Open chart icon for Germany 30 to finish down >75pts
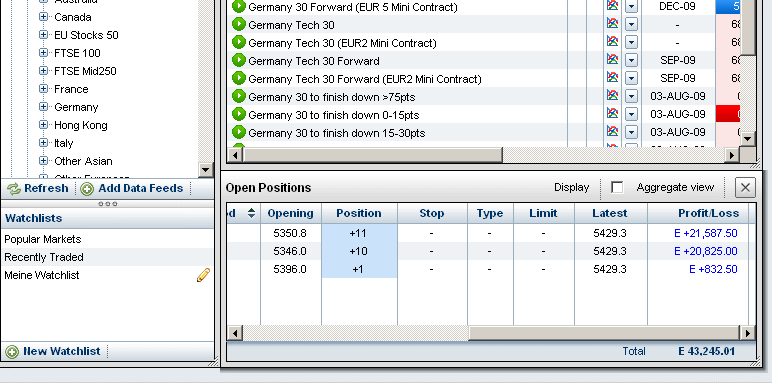This screenshot has width=772, height=383. [x=612, y=96]
